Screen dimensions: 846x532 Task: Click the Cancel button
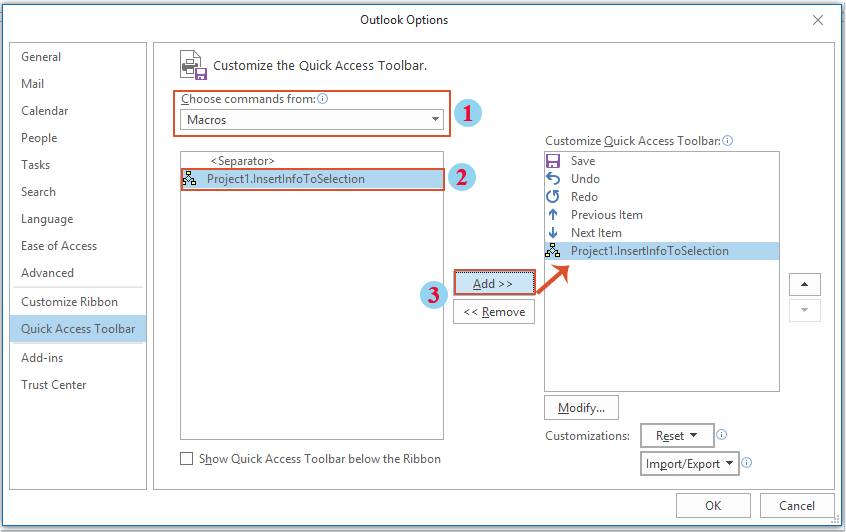point(796,506)
